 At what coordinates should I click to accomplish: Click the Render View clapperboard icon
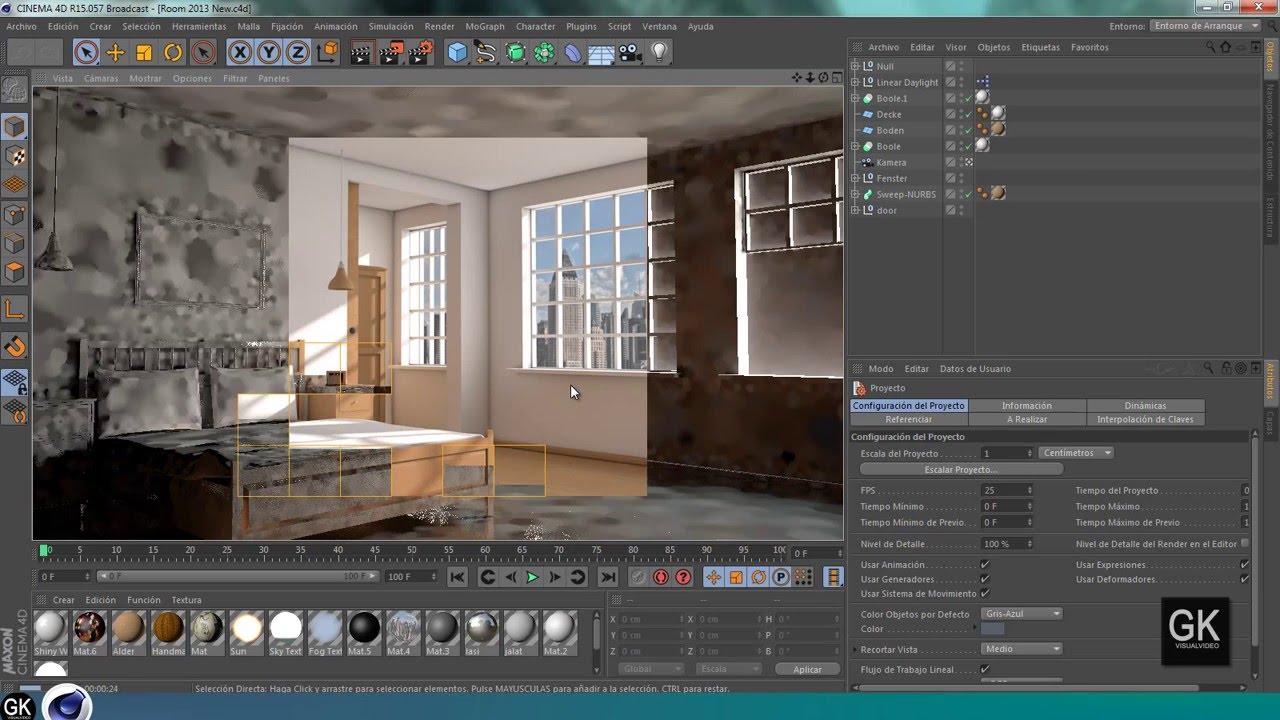coord(362,53)
